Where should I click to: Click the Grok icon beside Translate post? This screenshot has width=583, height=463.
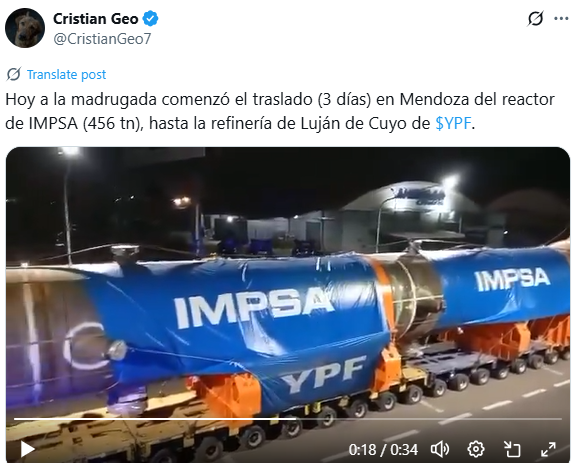(x=14, y=74)
